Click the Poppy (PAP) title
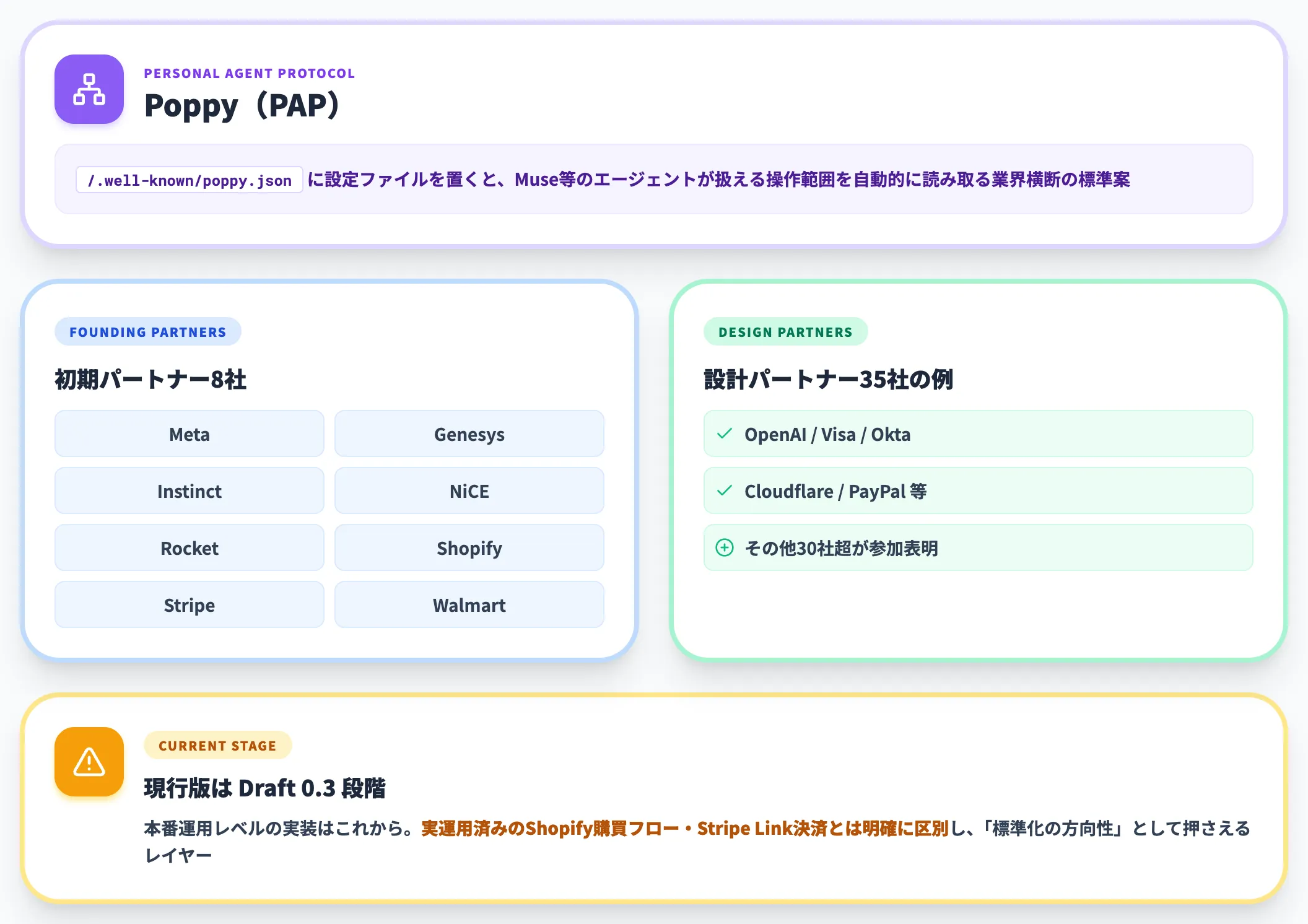This screenshot has height=924, width=1308. 242,105
